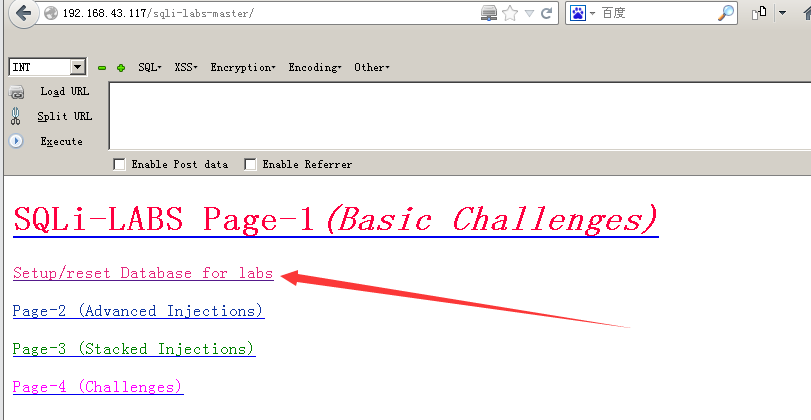Click the Split URL button label

[65, 116]
